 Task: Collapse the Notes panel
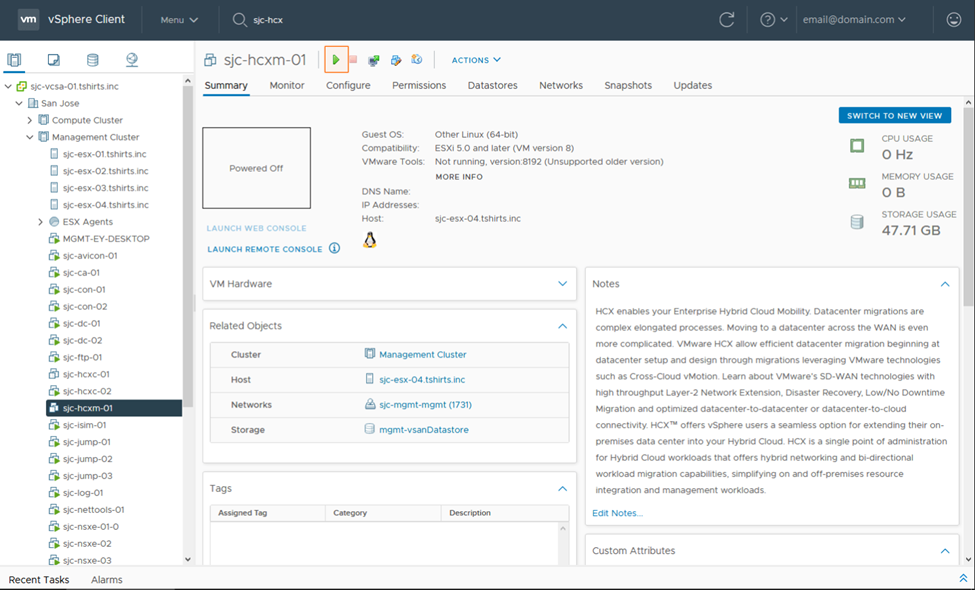tap(944, 284)
